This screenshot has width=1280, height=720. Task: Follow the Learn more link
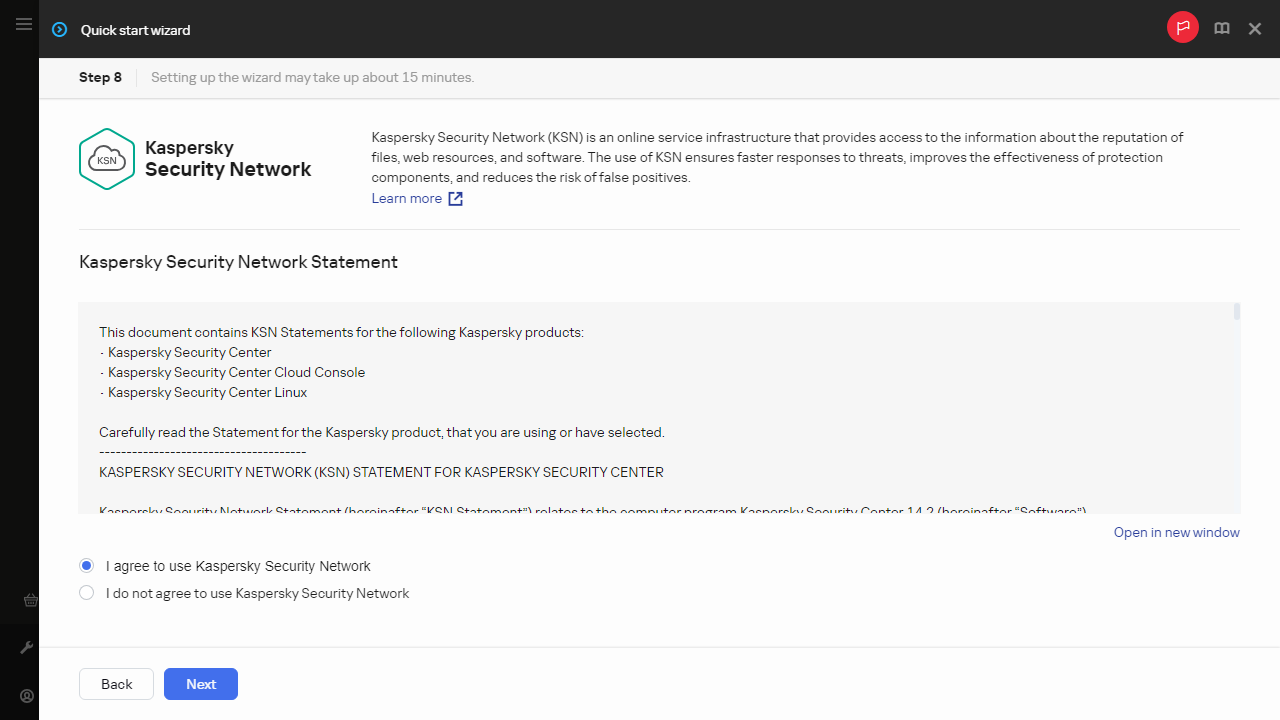407,198
